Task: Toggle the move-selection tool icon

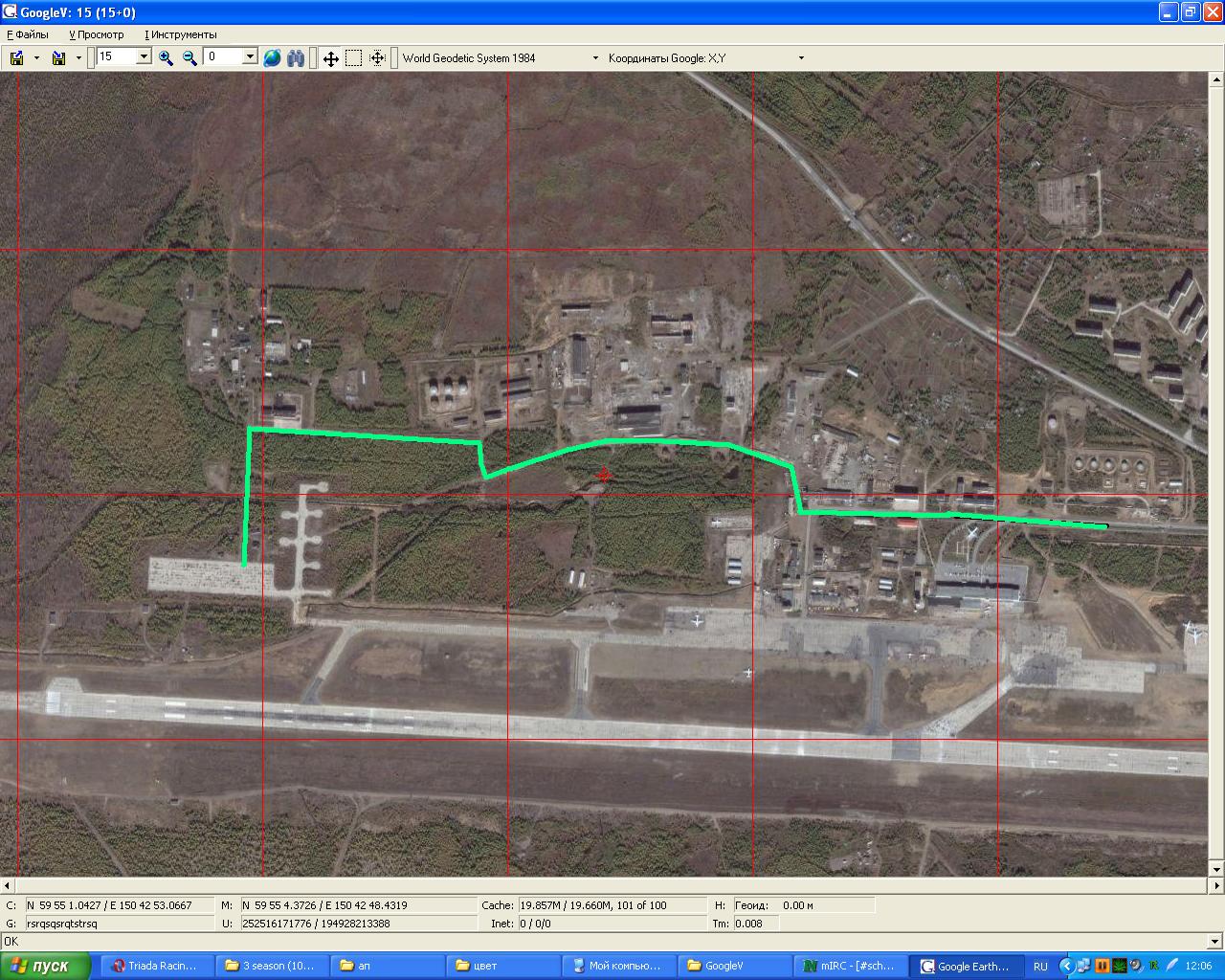Action: click(377, 58)
